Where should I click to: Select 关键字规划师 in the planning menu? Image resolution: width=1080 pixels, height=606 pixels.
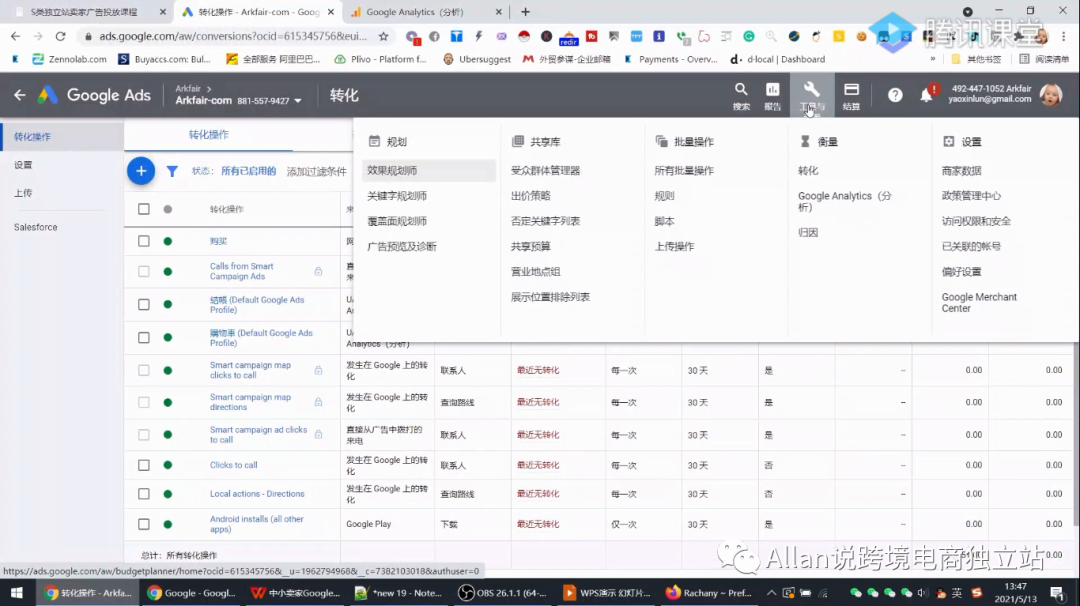(x=397, y=196)
